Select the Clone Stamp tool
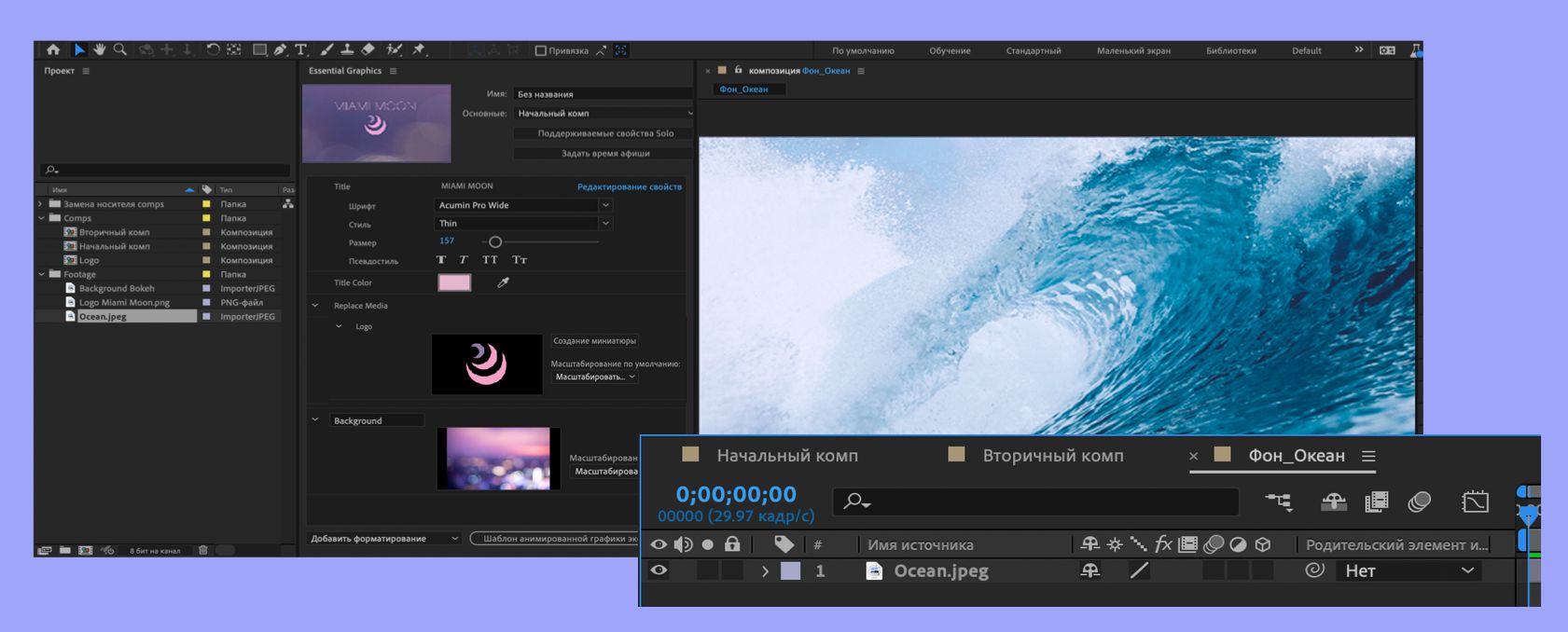The width and height of the screenshot is (1568, 632). 347,50
